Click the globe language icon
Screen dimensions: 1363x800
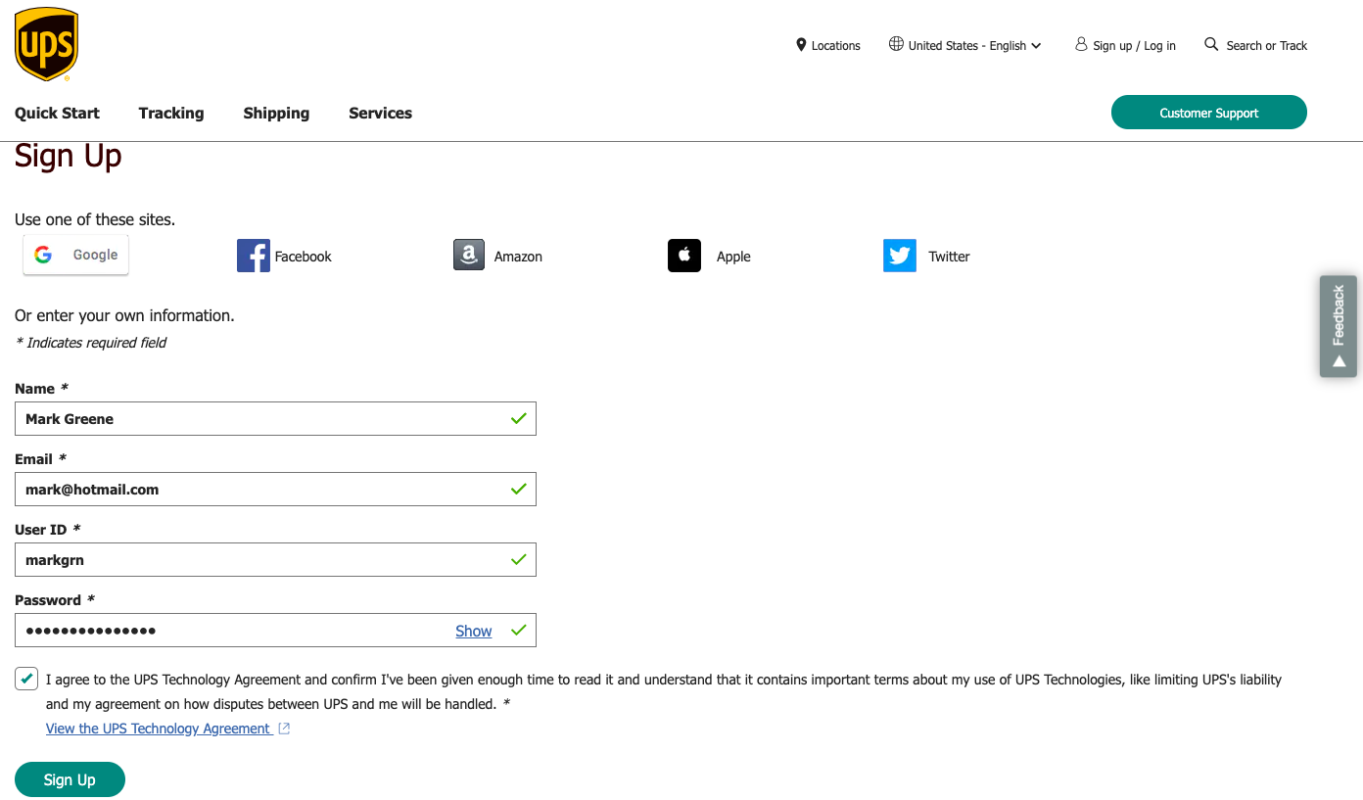[896, 44]
